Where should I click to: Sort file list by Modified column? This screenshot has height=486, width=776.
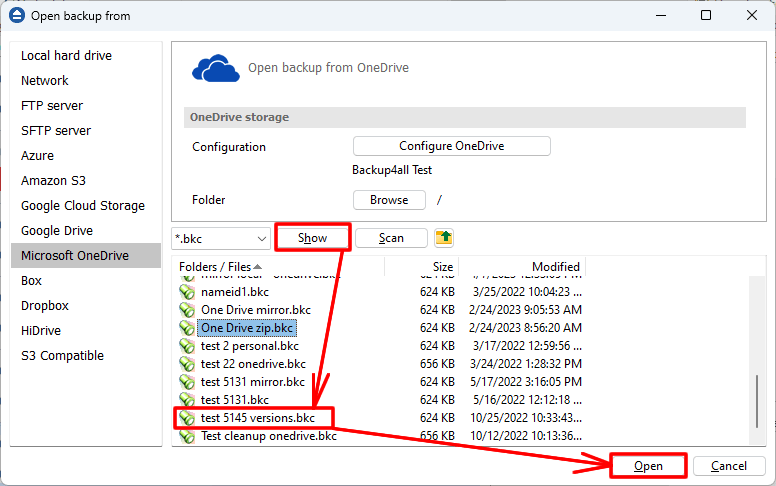pos(555,267)
